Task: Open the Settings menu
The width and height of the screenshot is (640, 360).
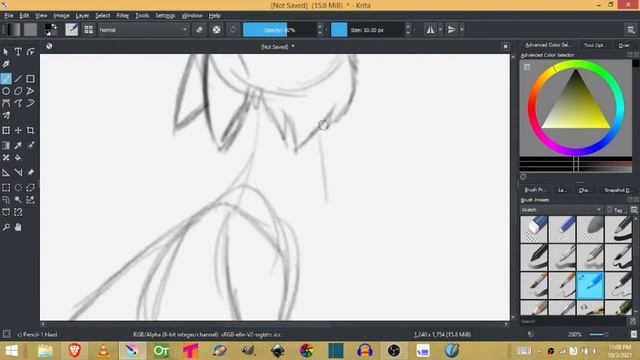Action: point(165,16)
